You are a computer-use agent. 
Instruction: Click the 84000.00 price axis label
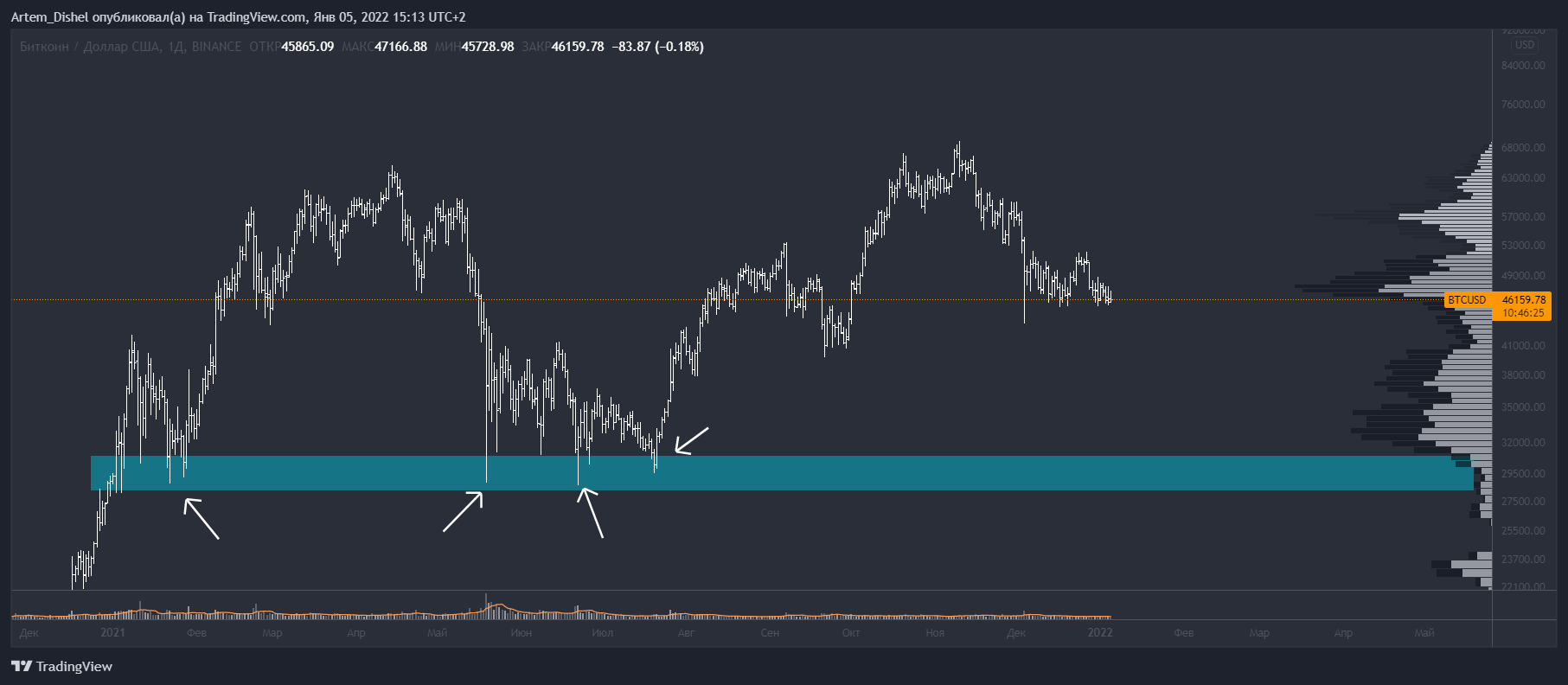click(1523, 66)
